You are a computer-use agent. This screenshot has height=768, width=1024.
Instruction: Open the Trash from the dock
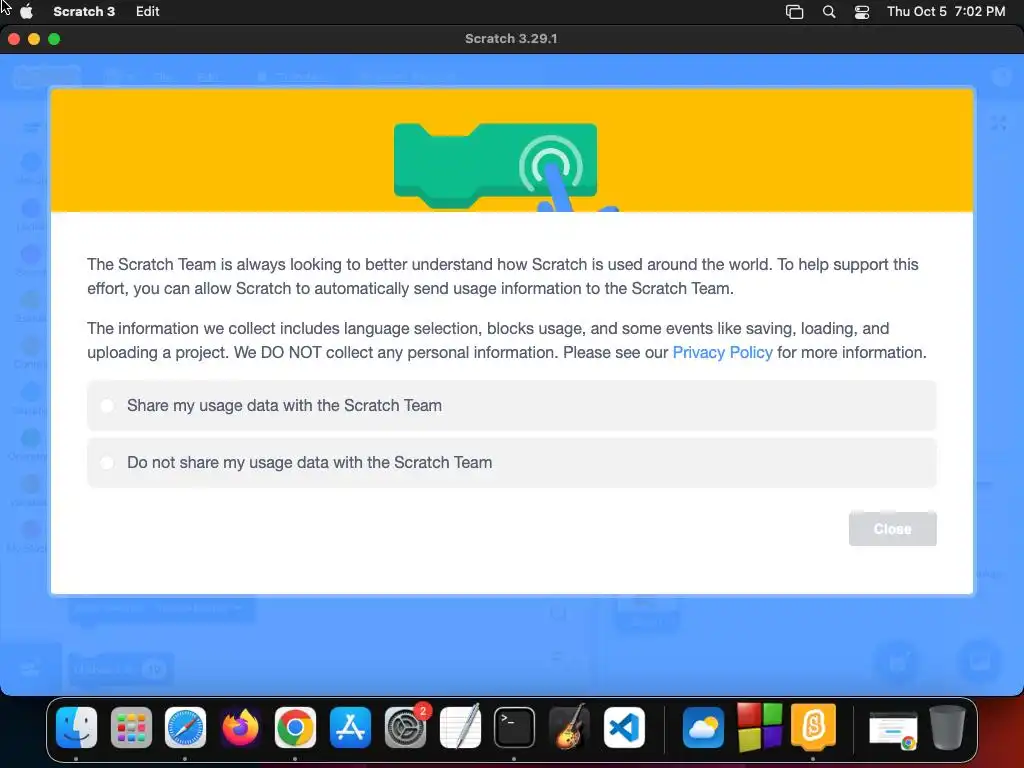pyautogui.click(x=947, y=727)
